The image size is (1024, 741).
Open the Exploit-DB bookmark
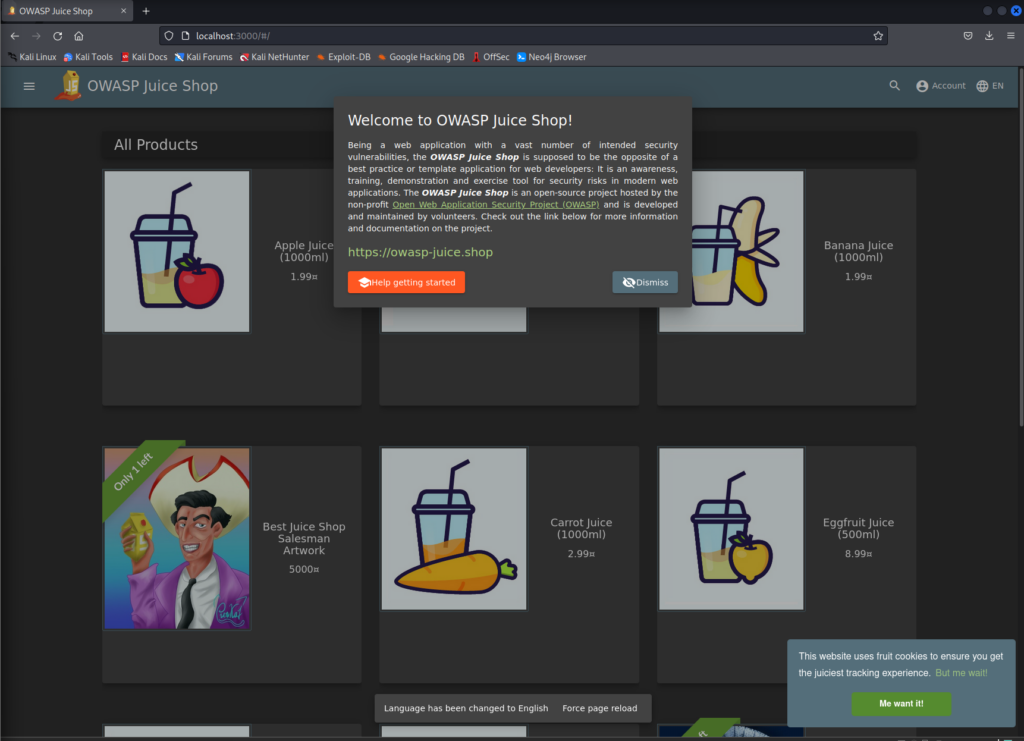click(344, 57)
